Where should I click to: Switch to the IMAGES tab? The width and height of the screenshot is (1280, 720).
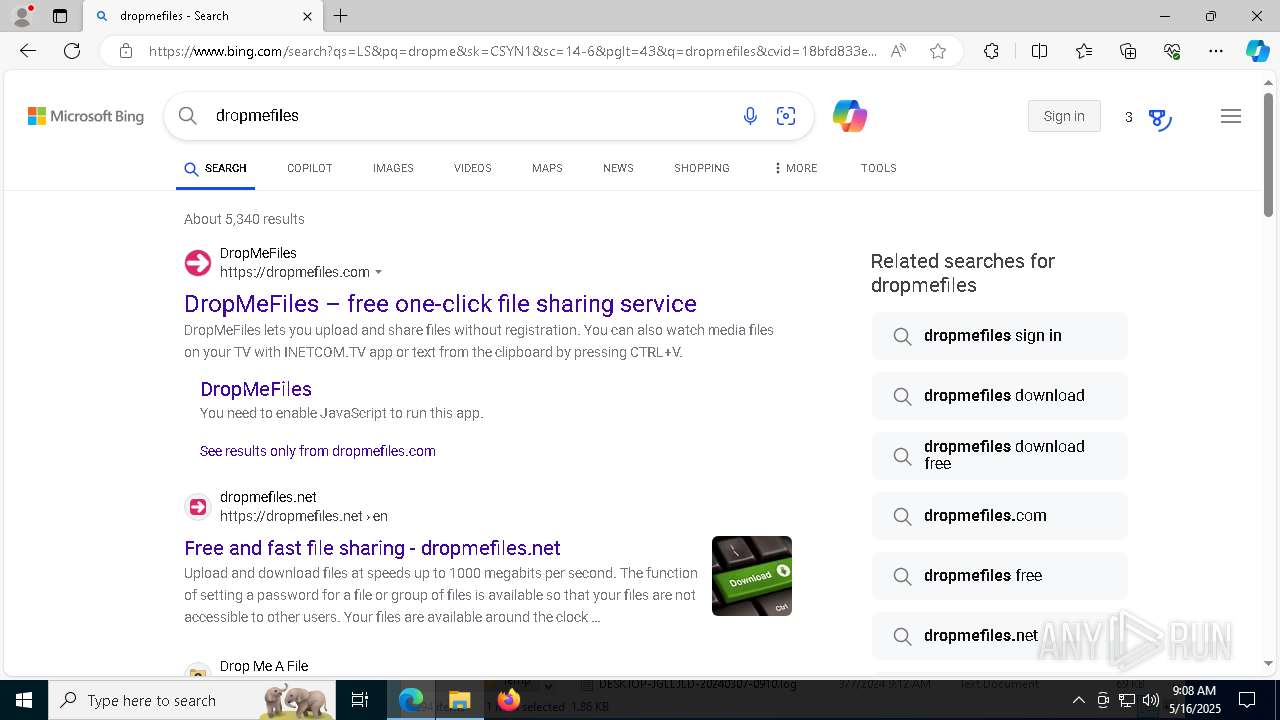pos(393,168)
